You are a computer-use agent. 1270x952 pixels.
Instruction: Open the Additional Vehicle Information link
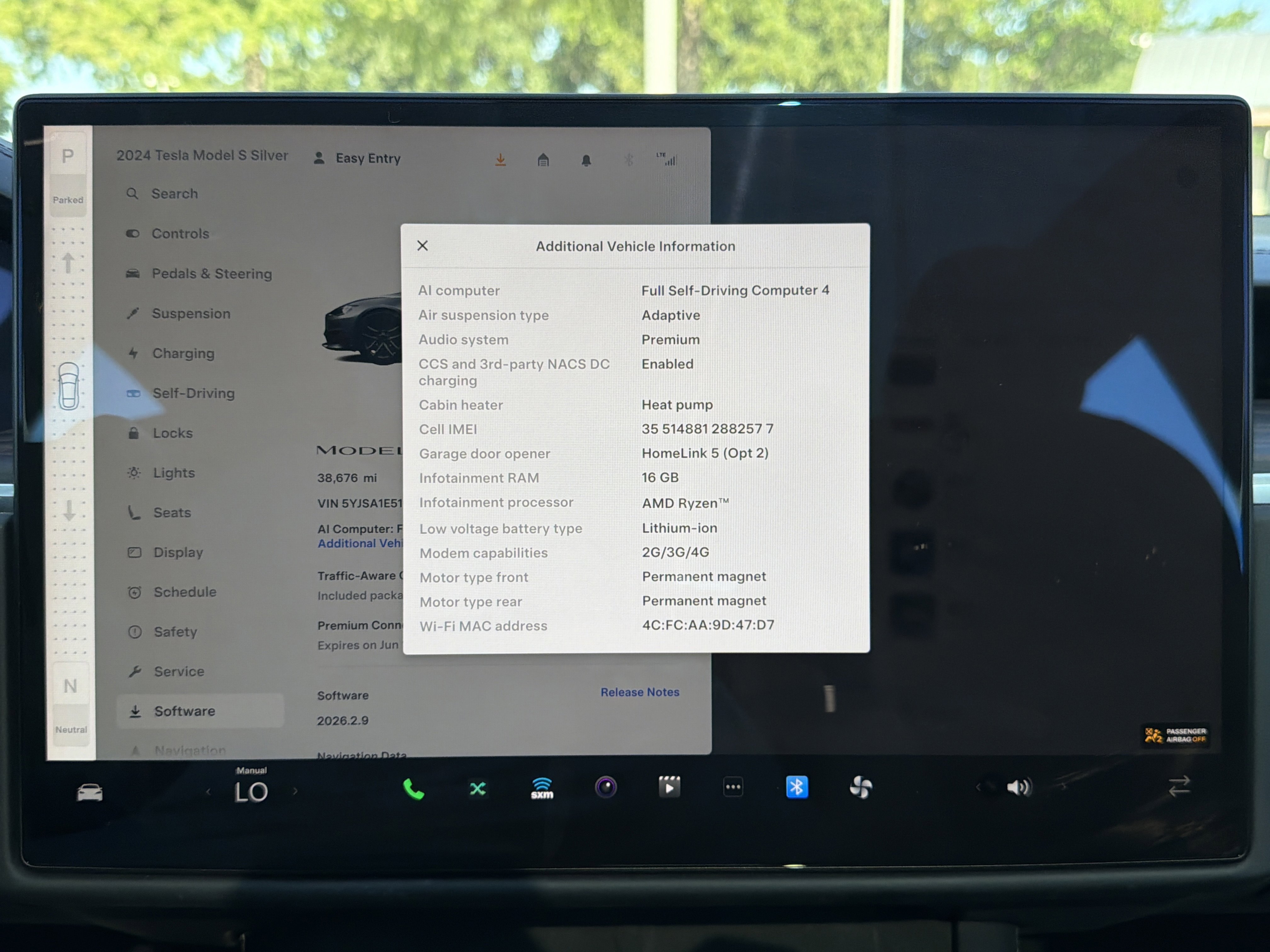click(x=360, y=543)
